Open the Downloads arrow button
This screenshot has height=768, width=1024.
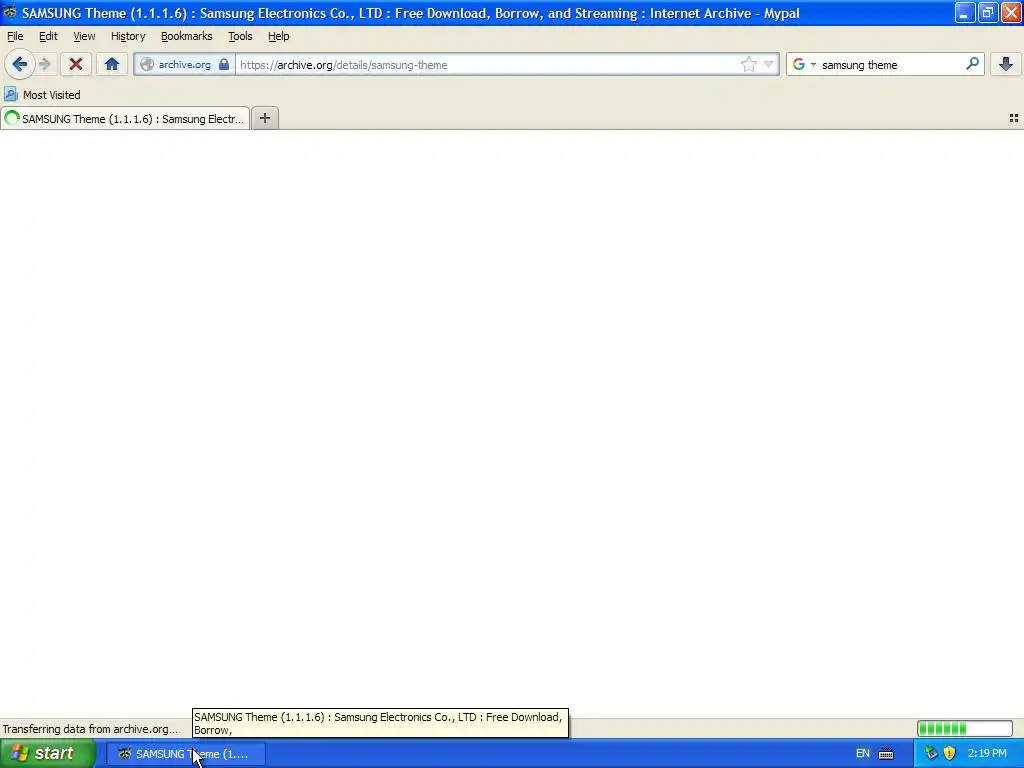1006,64
